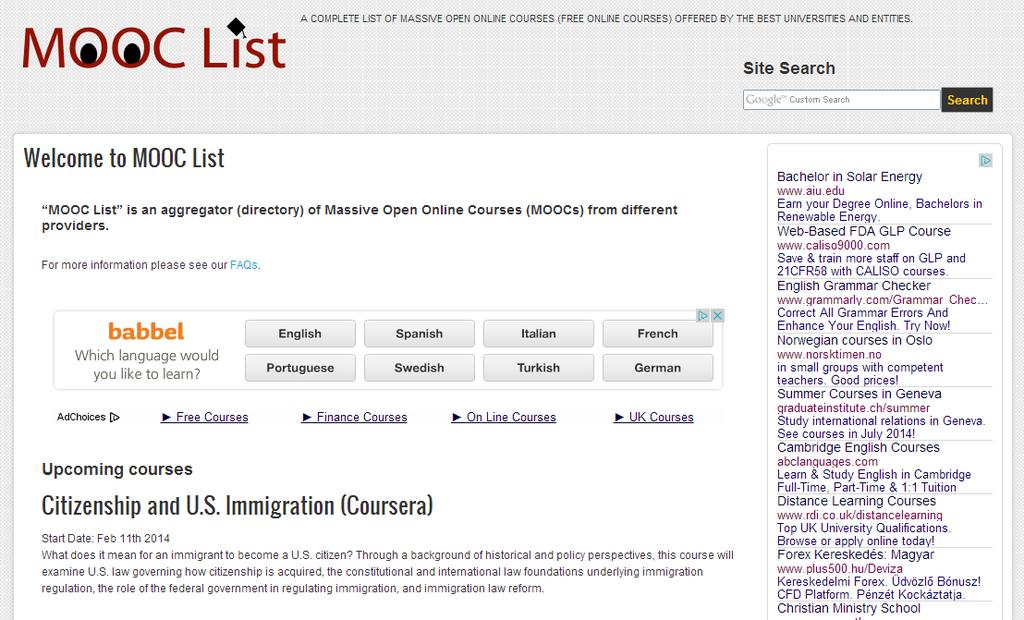Open Summer Courses in Geneva ad
This screenshot has height=620, width=1024.
[x=859, y=394]
